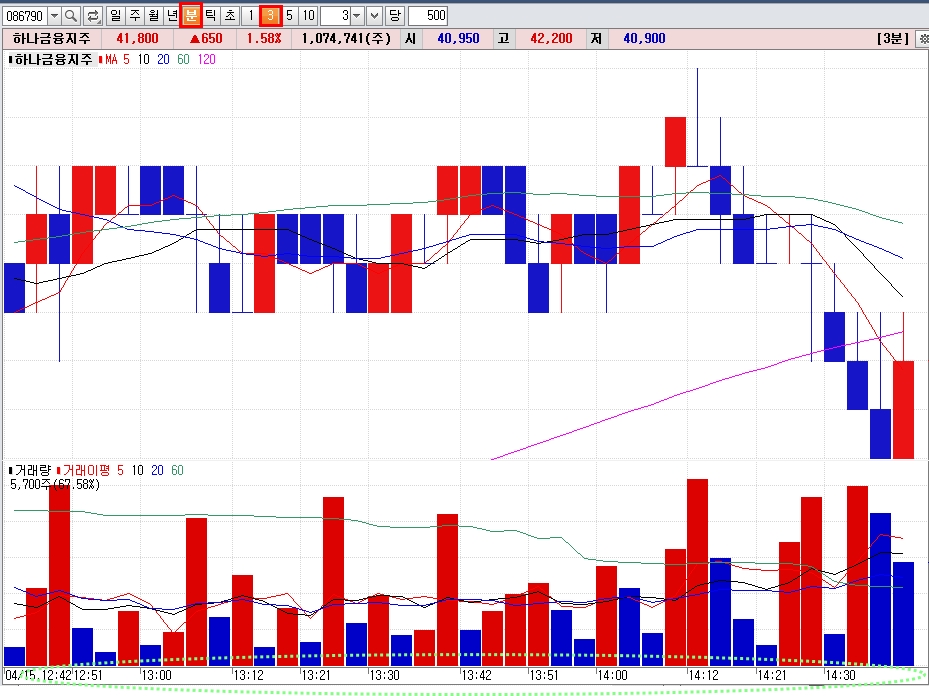Click the stock code field showing 086790

[24, 15]
